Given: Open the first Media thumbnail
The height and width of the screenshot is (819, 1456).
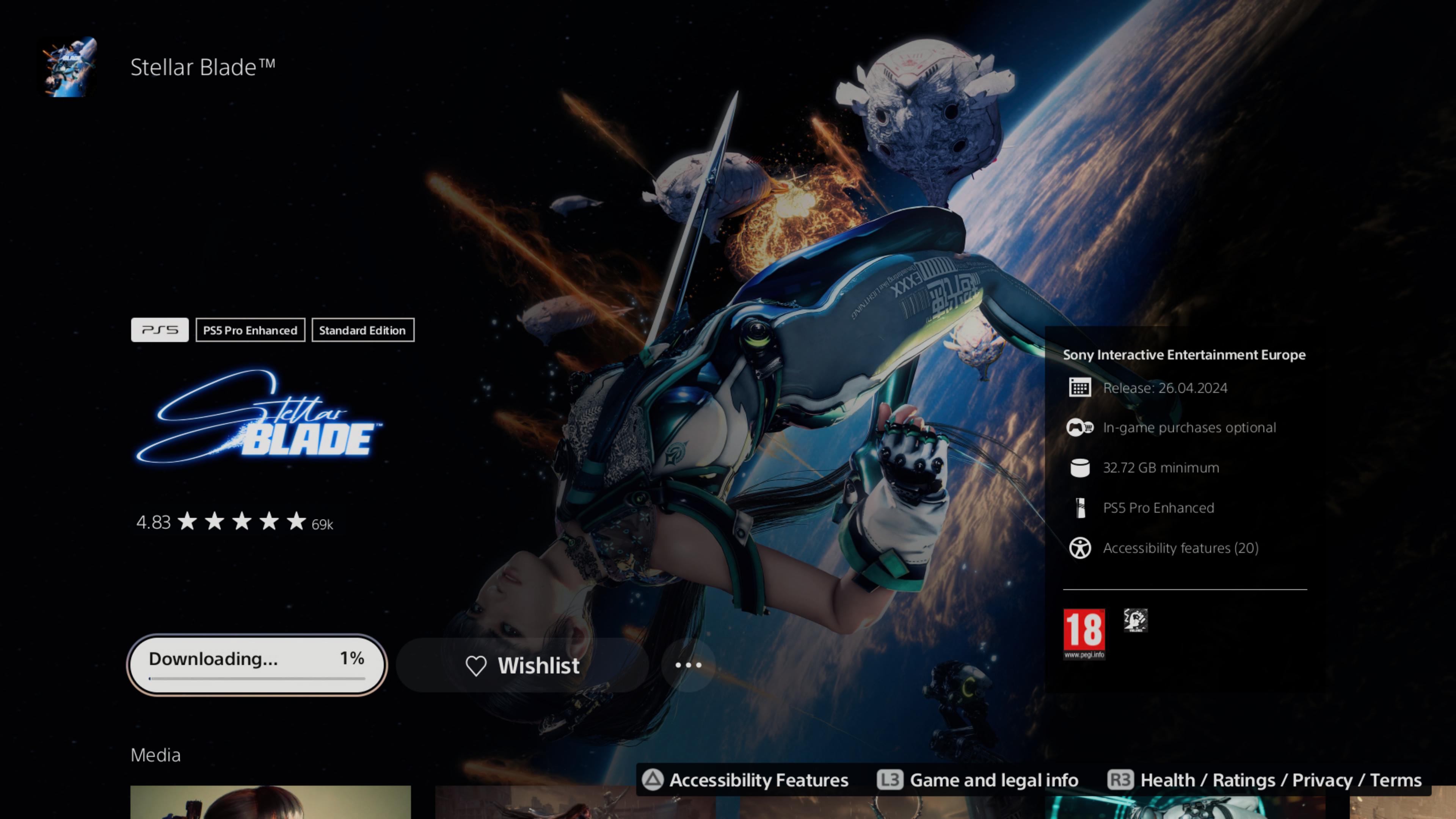Looking at the screenshot, I should tap(271, 802).
